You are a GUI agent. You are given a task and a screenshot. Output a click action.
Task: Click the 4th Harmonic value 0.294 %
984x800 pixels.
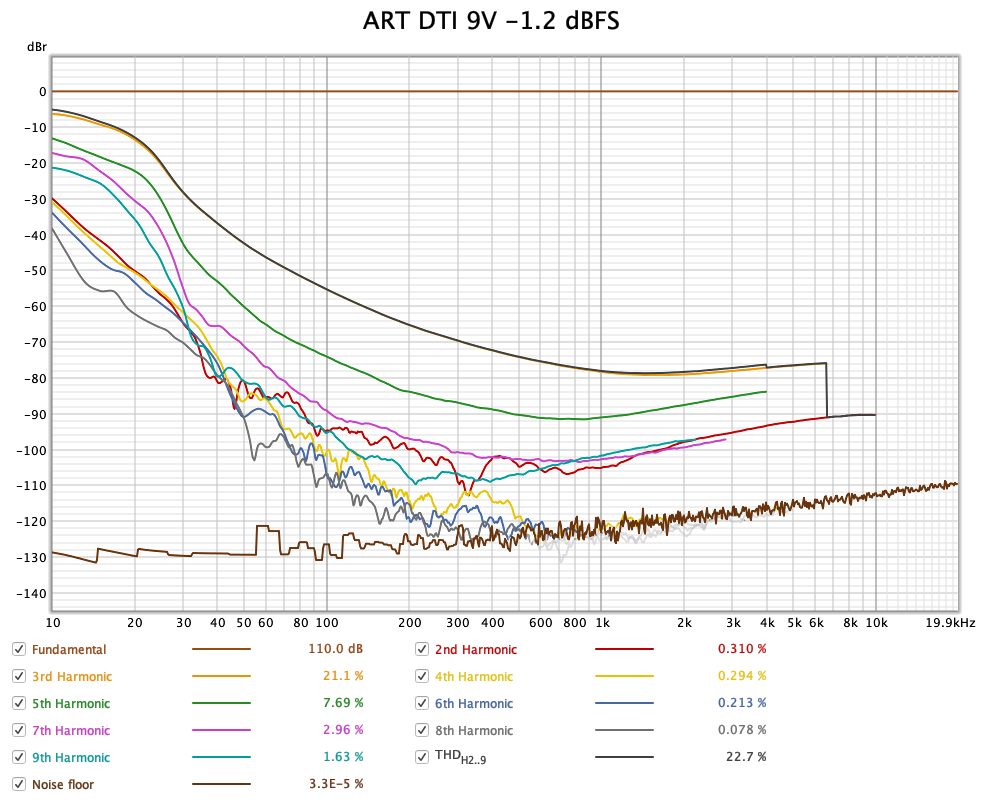tap(742, 676)
